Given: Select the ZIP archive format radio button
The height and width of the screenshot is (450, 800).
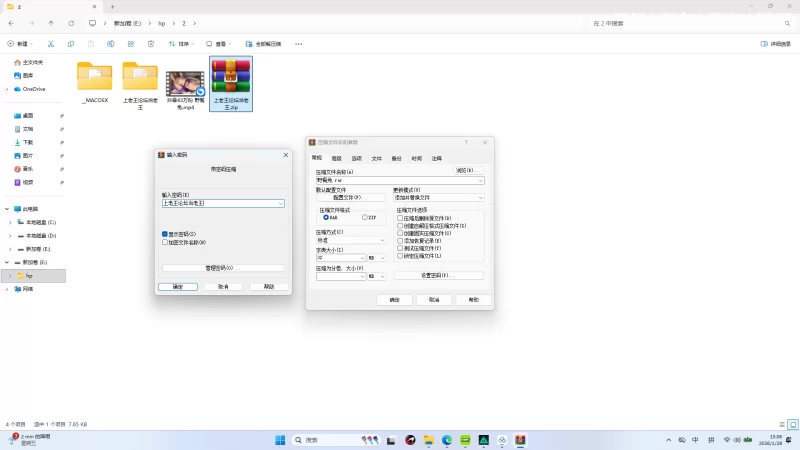Looking at the screenshot, I should click(365, 217).
